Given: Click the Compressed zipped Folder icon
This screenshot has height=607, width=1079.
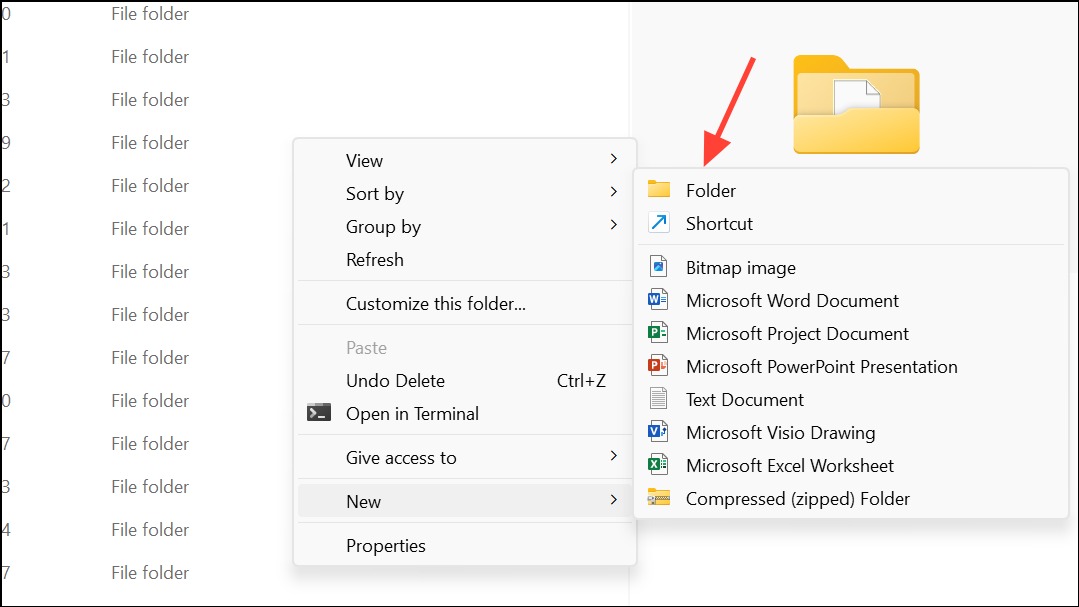Looking at the screenshot, I should point(658,498).
